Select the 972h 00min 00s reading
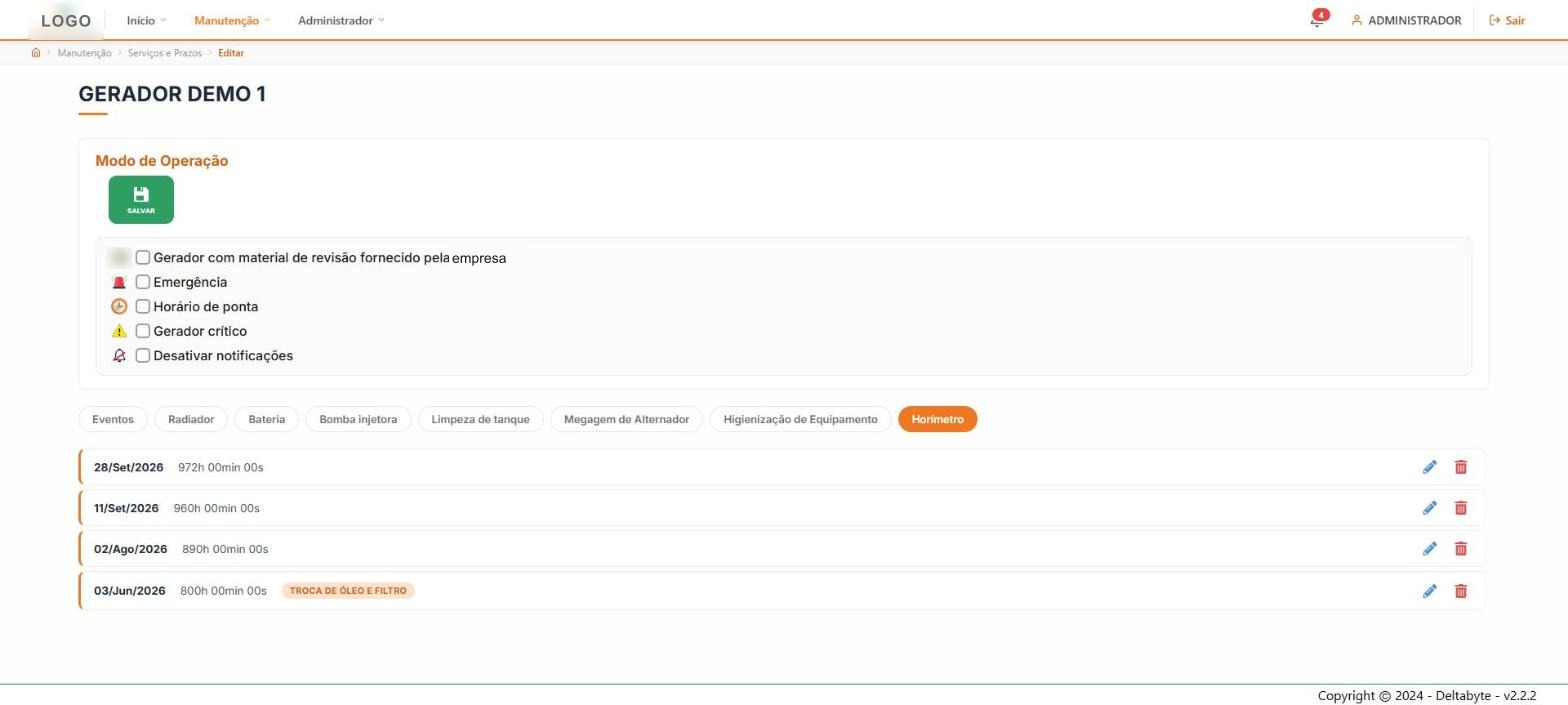 [221, 467]
